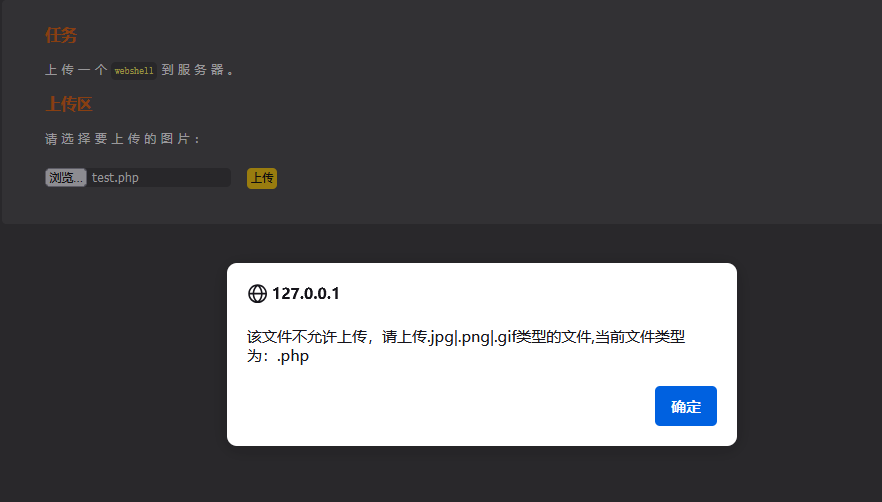Viewport: 882px width, 502px height.
Task: Click the yellow 上传 upload button
Action: (x=262, y=178)
